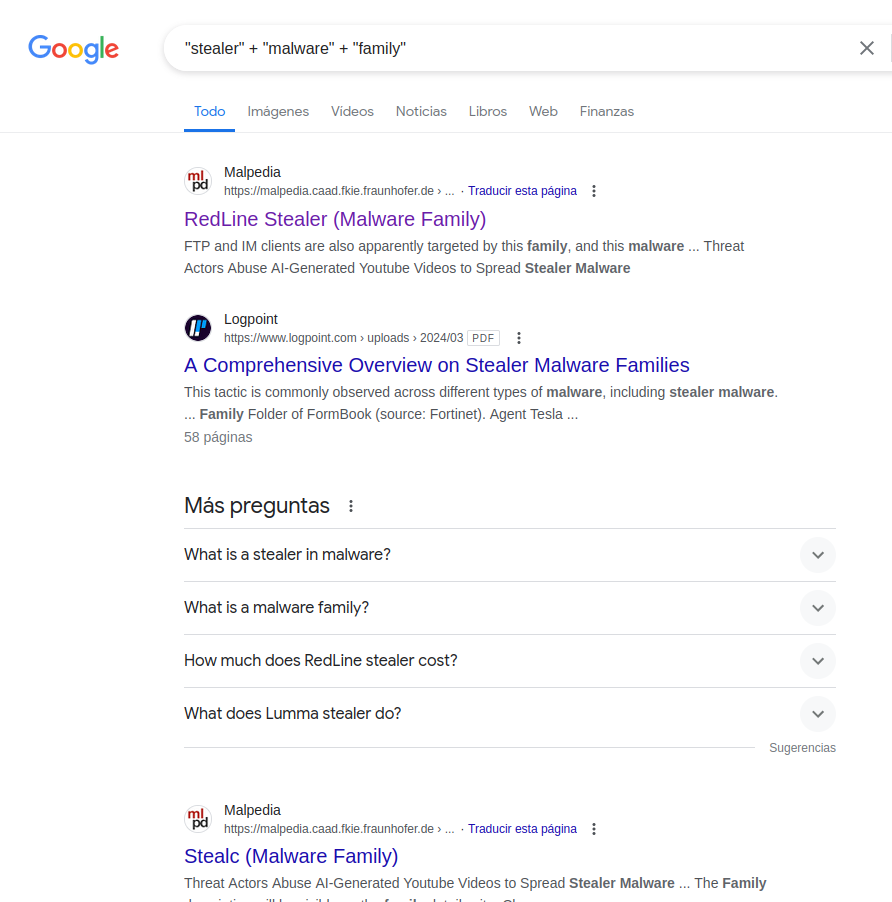
Task: Click into the Google search input field
Action: pos(500,48)
